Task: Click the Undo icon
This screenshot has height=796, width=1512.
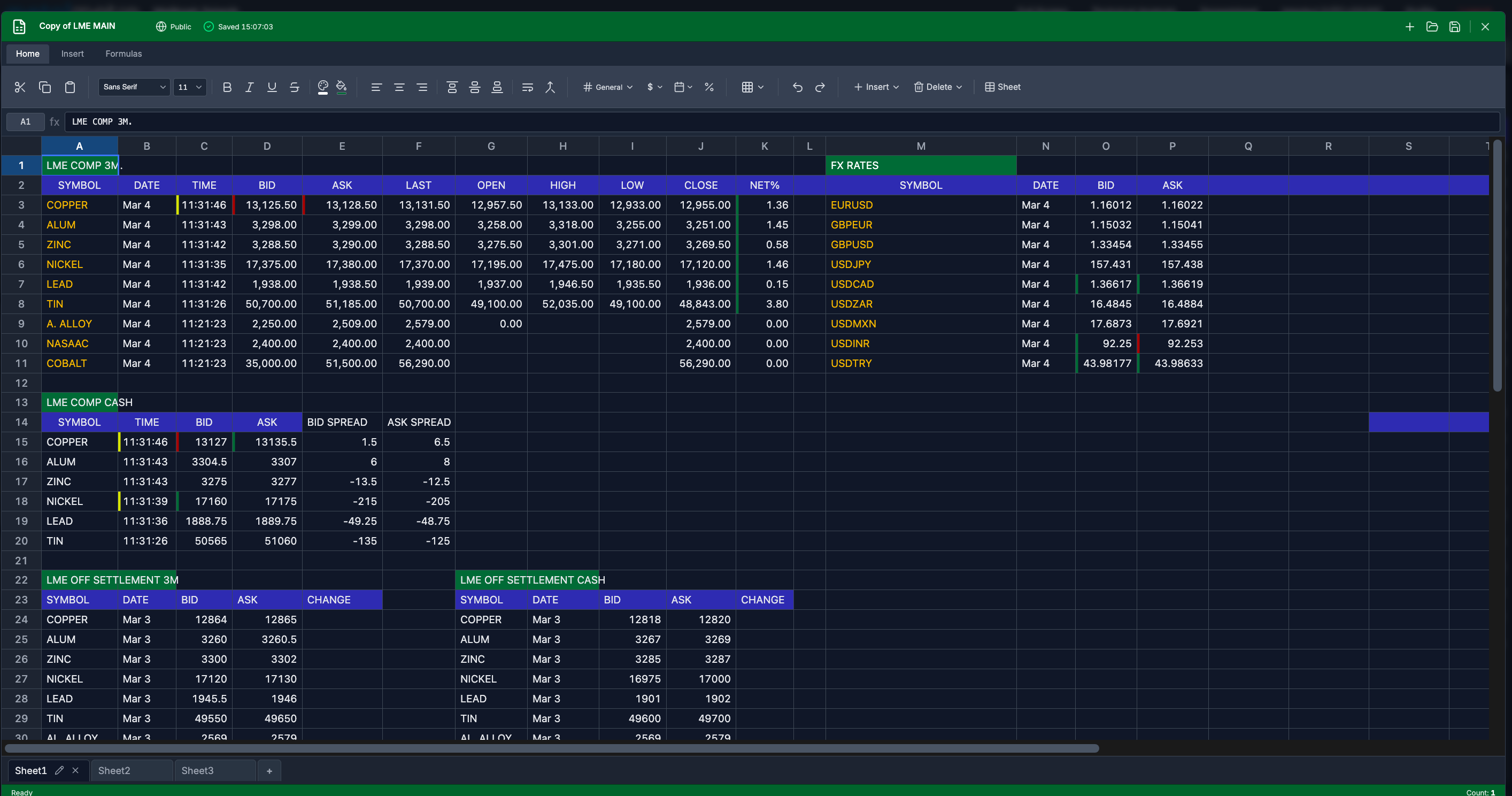Action: click(797, 87)
